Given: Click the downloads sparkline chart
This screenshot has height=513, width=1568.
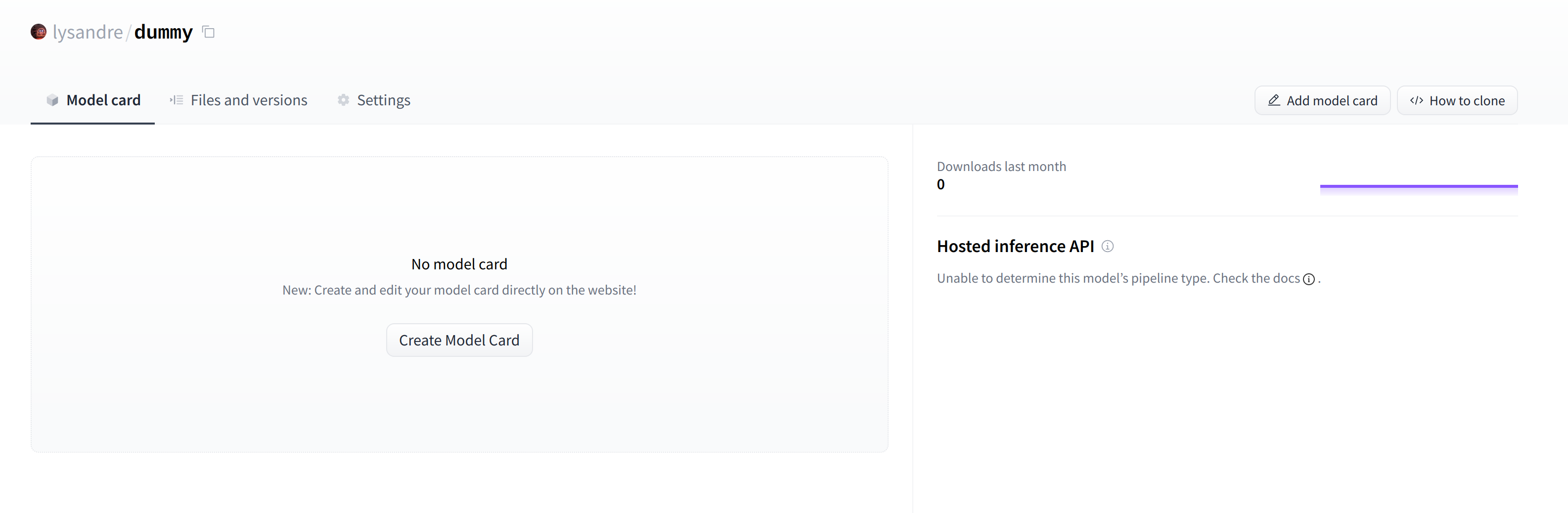Looking at the screenshot, I should click(x=1418, y=187).
